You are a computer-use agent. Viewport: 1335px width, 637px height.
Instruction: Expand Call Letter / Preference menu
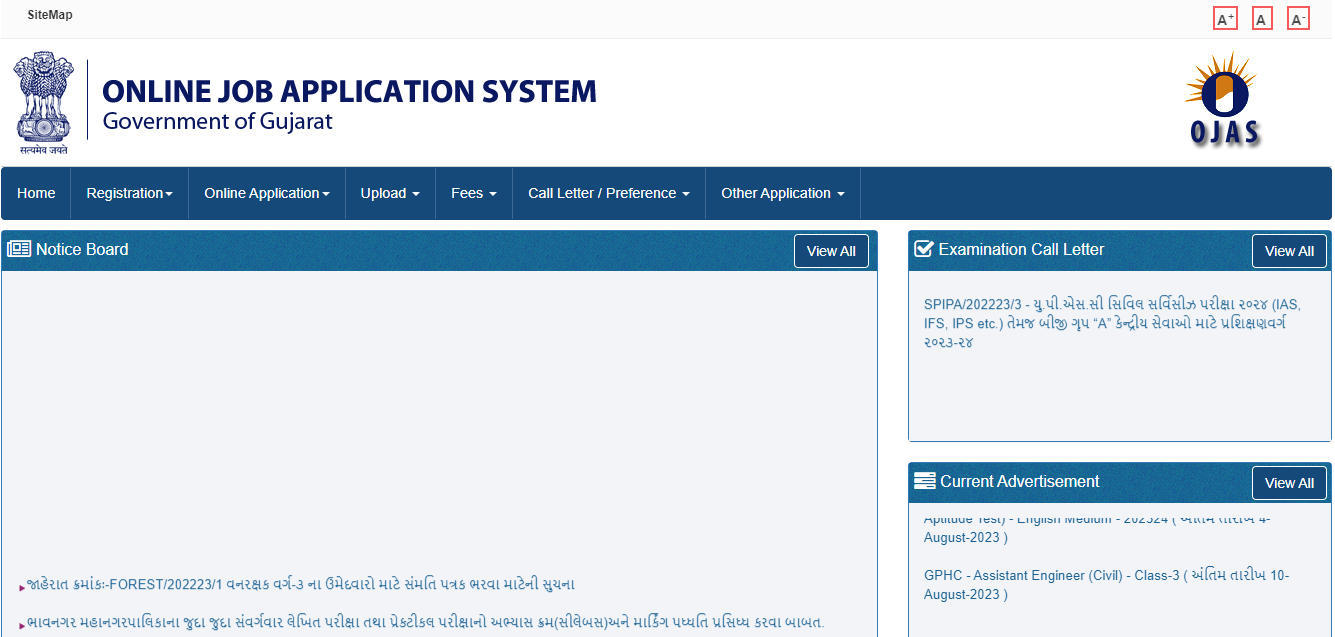pos(609,193)
